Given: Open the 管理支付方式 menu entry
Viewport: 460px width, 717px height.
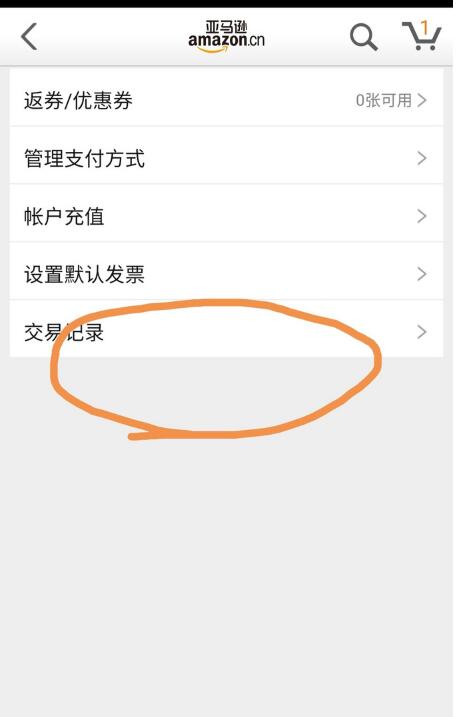Looking at the screenshot, I should (226, 156).
